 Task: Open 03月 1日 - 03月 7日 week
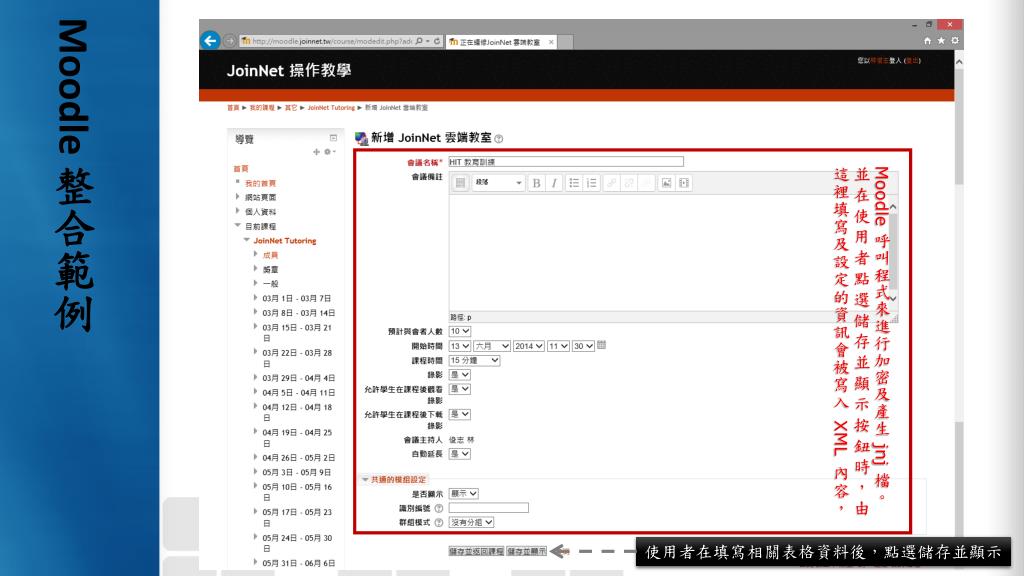coord(296,298)
